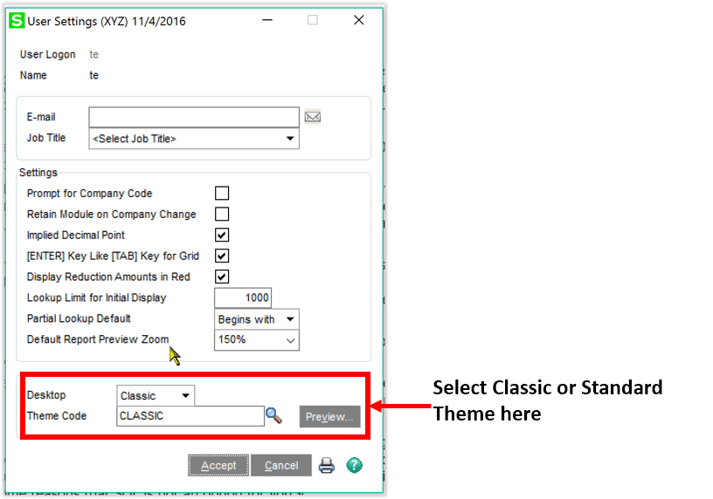
Task: Enable Prompt for Company Code checkbox
Action: (222, 193)
